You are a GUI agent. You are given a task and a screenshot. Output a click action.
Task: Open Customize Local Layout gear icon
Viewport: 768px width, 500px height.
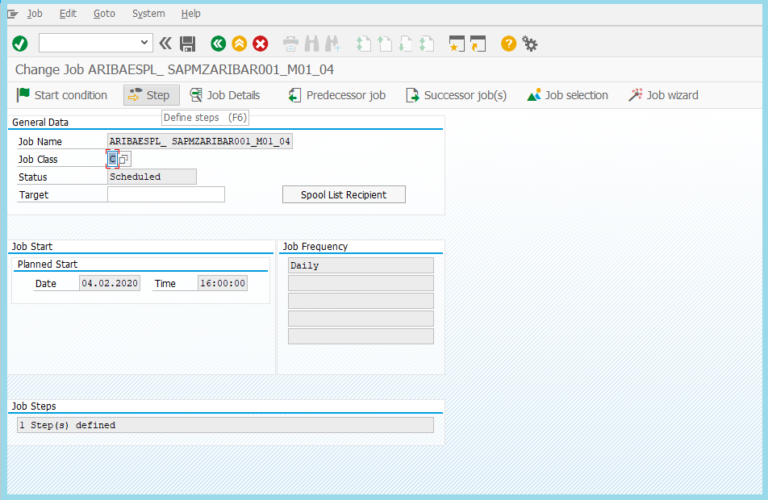[530, 44]
